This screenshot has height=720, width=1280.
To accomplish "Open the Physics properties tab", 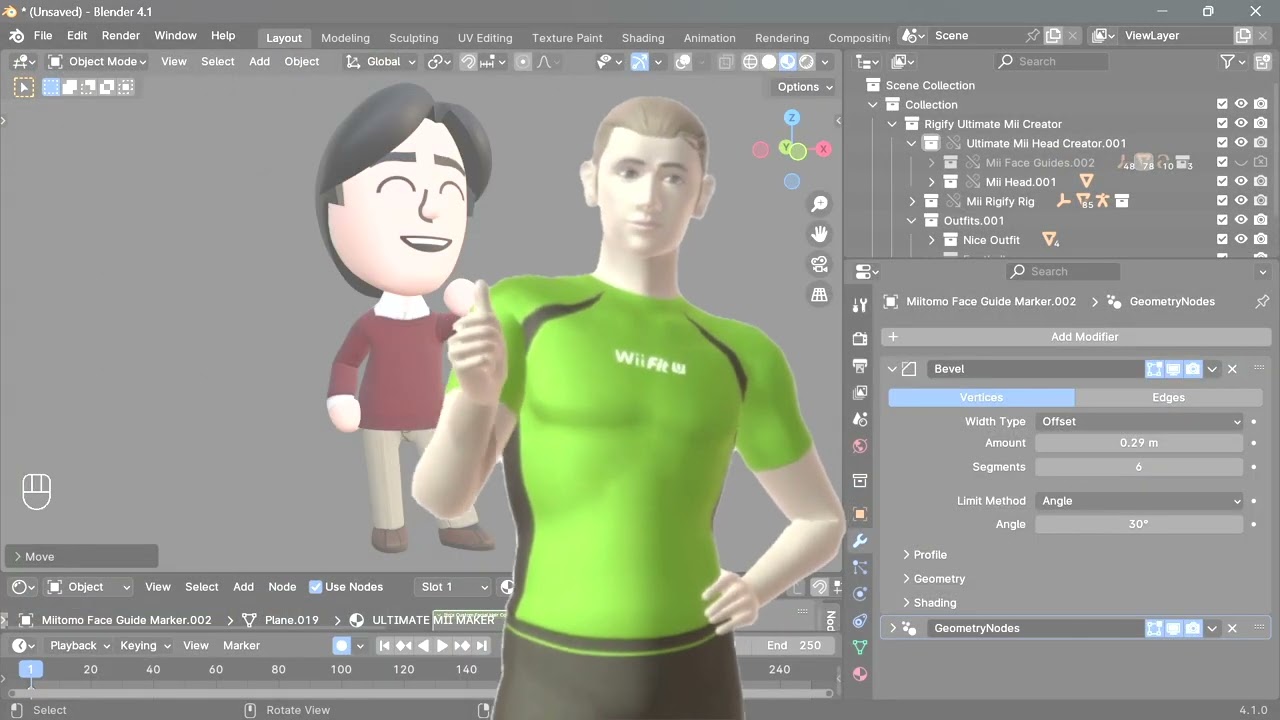I will tap(860, 594).
